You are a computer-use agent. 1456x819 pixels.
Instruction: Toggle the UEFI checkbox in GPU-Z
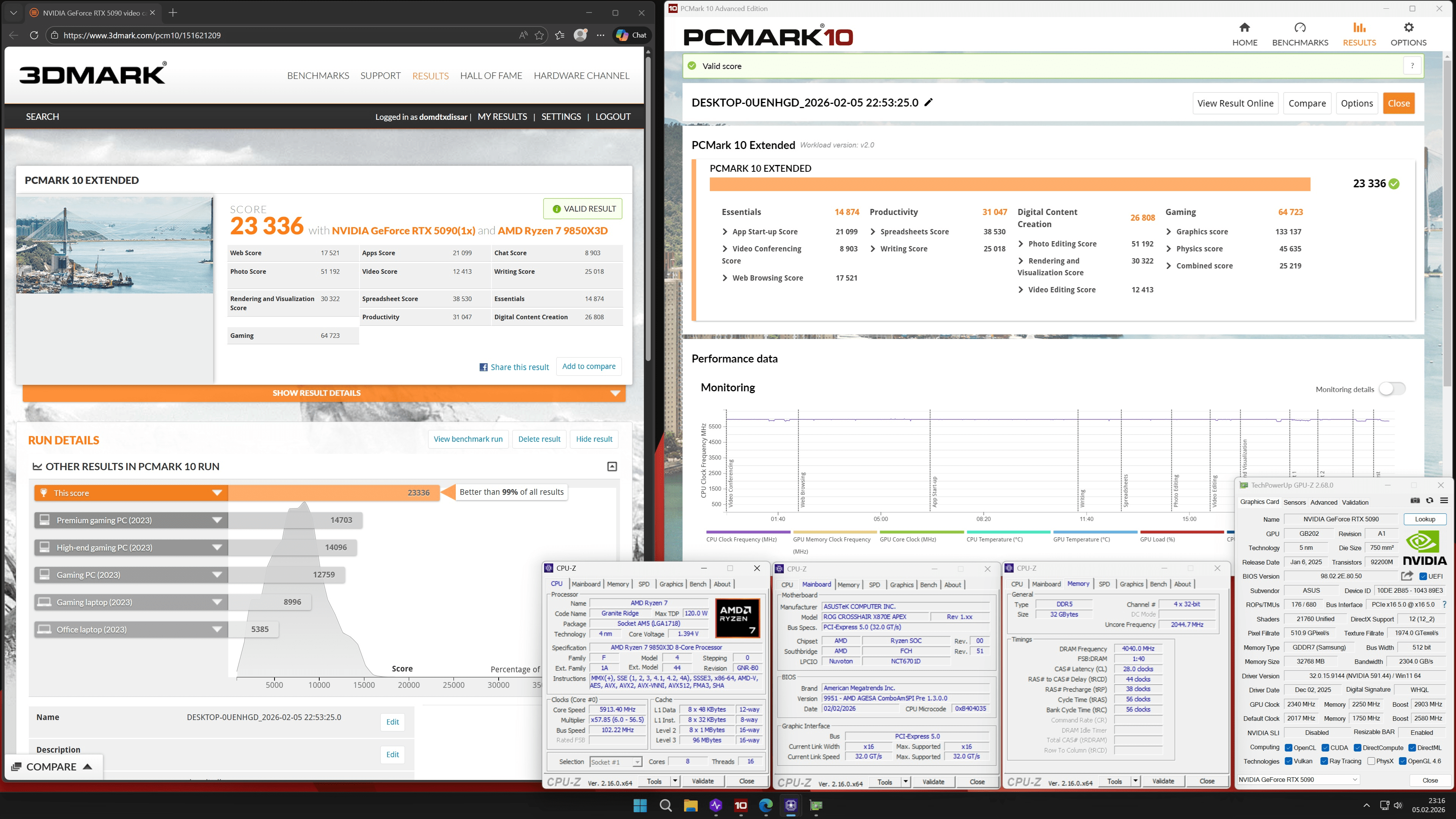[1423, 576]
